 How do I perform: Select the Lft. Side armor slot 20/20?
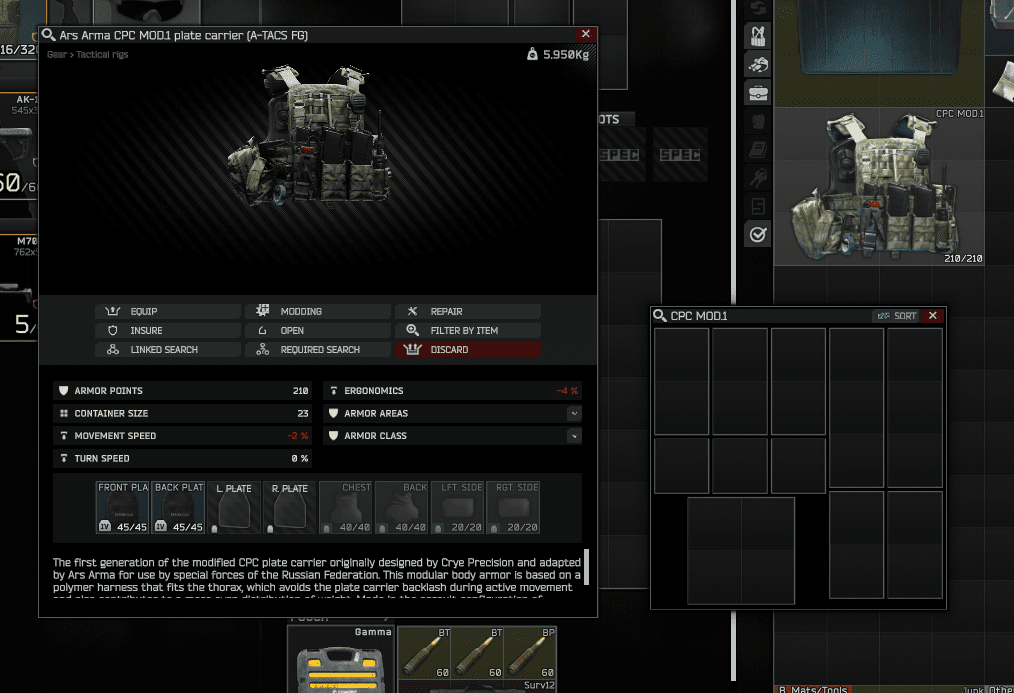coord(457,507)
